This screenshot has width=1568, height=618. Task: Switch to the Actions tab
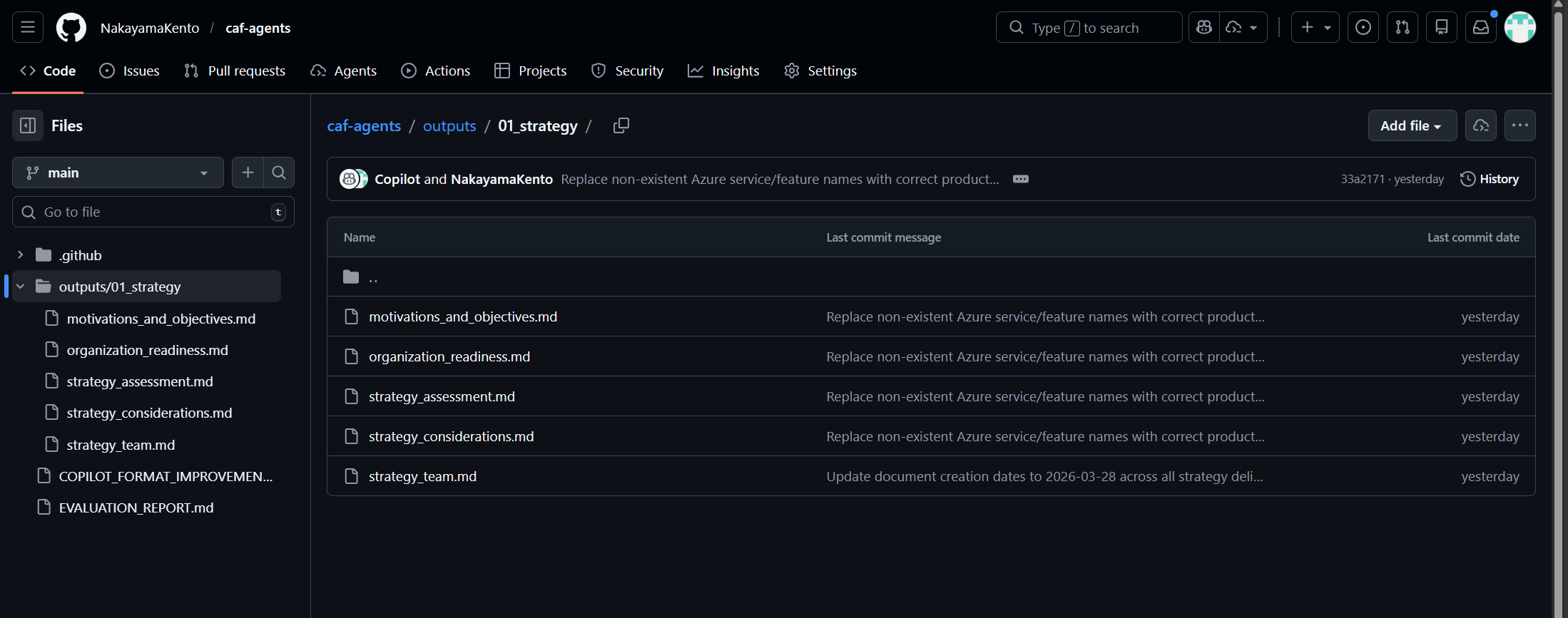pyautogui.click(x=436, y=71)
